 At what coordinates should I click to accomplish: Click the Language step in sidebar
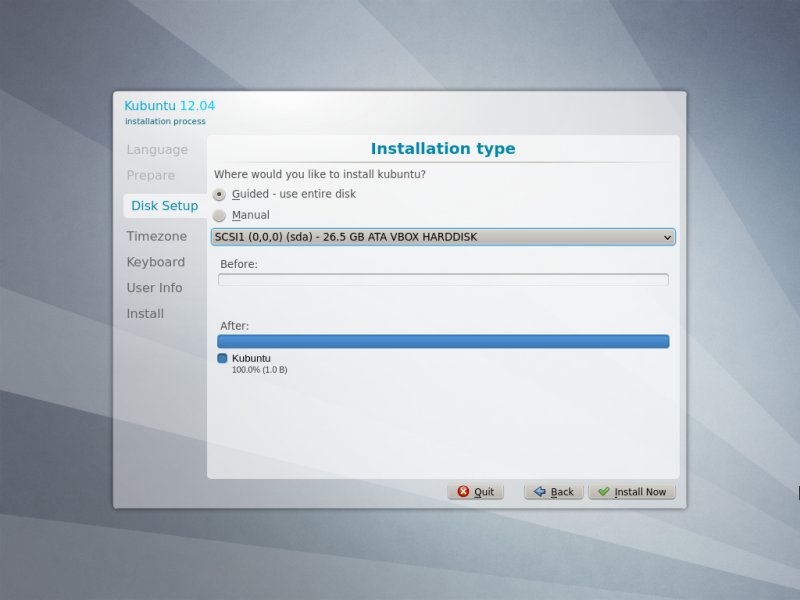[157, 149]
